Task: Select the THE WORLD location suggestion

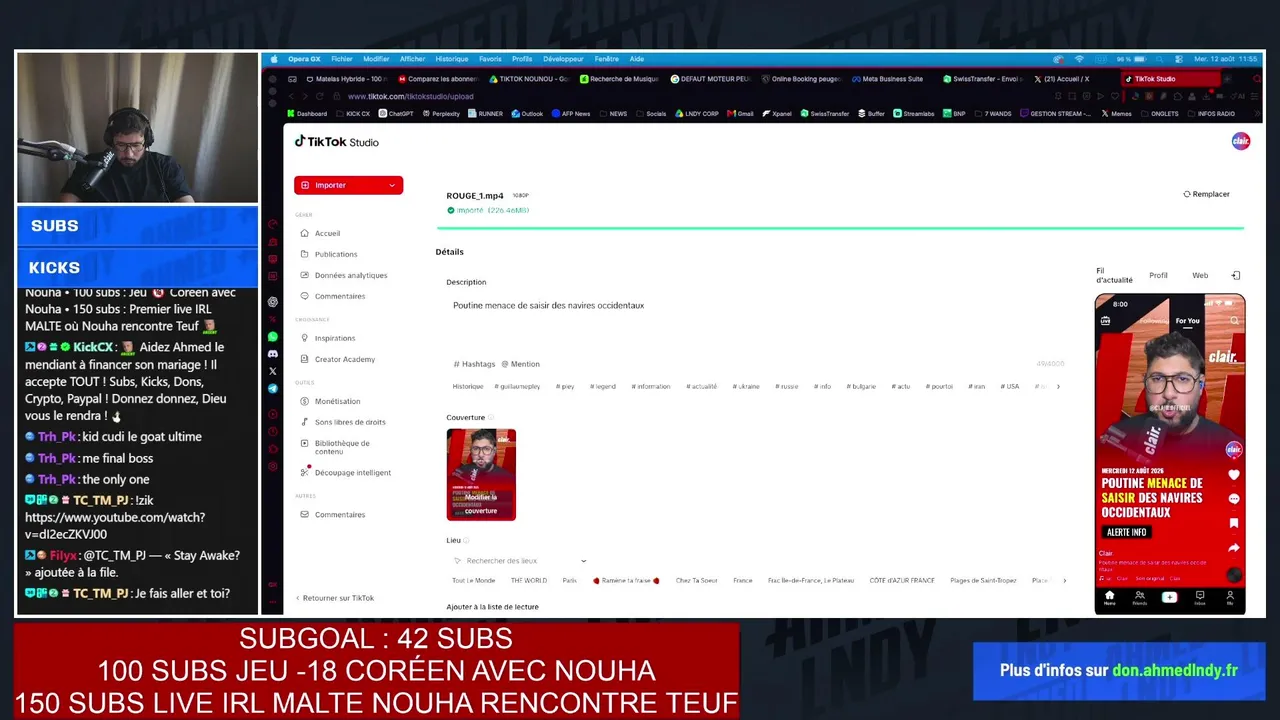Action: tap(529, 580)
